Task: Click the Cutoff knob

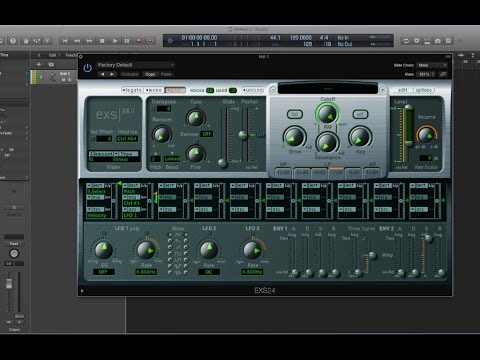Action: (x=327, y=114)
